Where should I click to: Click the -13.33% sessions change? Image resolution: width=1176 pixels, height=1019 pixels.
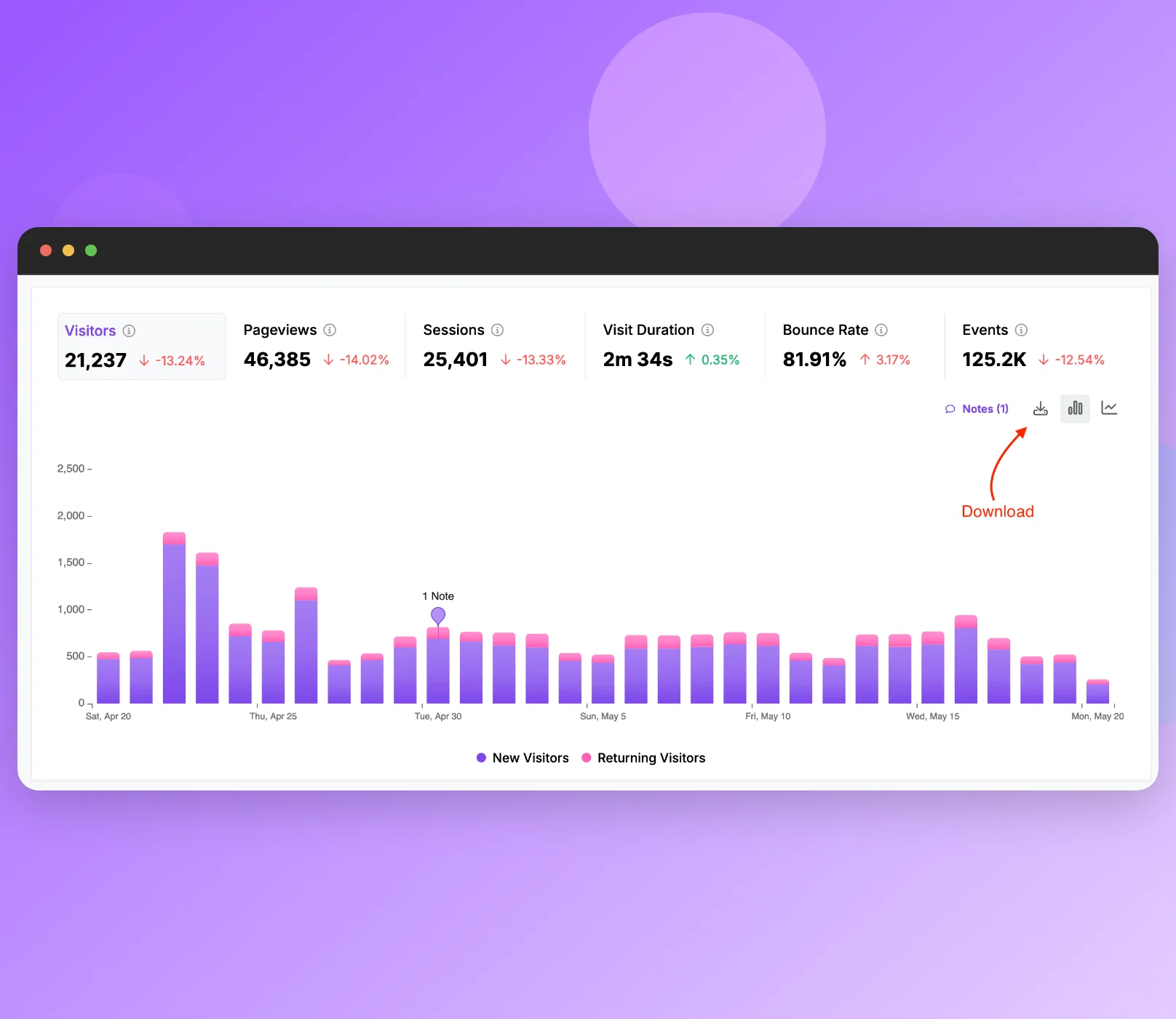[533, 360]
